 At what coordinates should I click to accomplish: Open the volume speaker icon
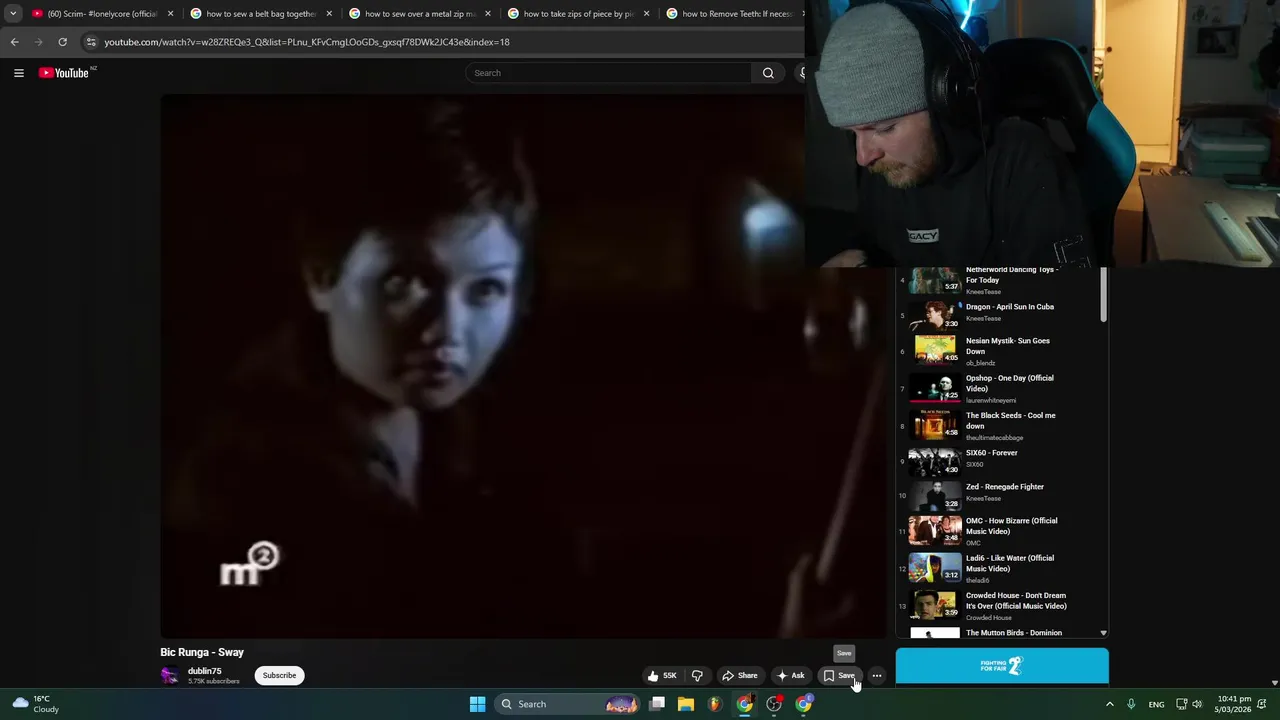[x=1197, y=704]
